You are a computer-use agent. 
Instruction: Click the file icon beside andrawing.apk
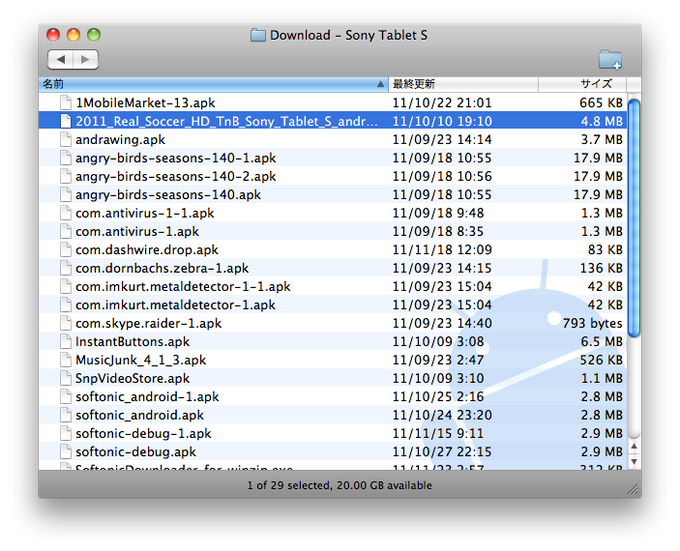click(x=66, y=140)
